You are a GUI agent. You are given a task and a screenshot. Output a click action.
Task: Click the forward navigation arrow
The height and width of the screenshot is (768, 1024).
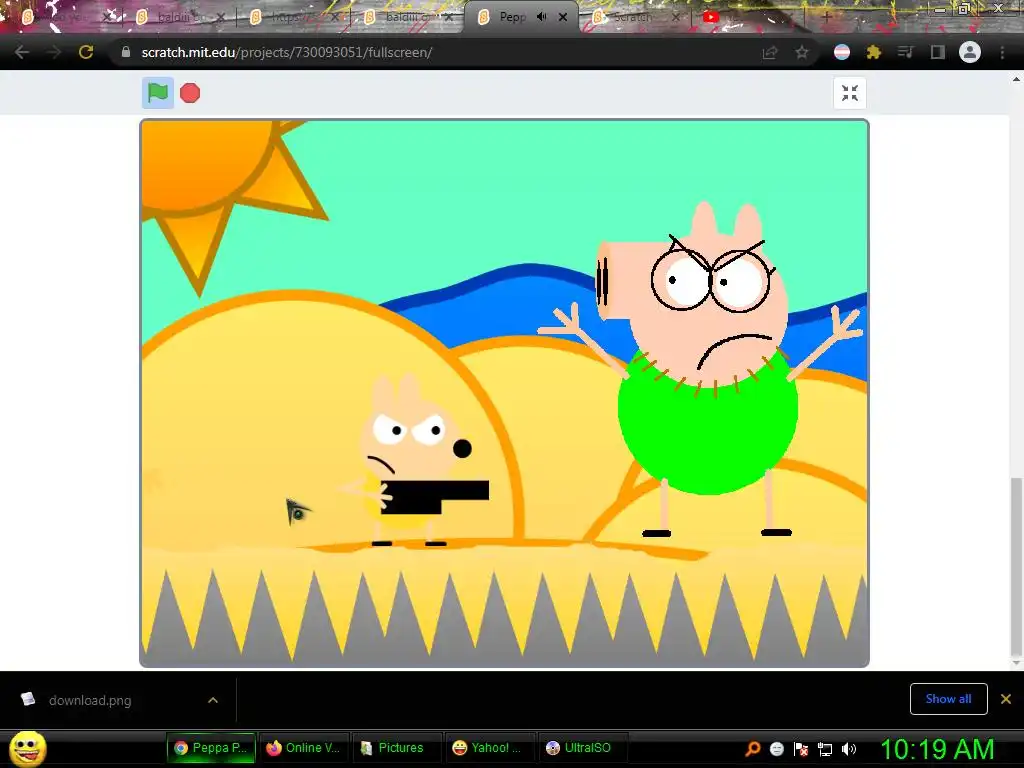point(54,52)
